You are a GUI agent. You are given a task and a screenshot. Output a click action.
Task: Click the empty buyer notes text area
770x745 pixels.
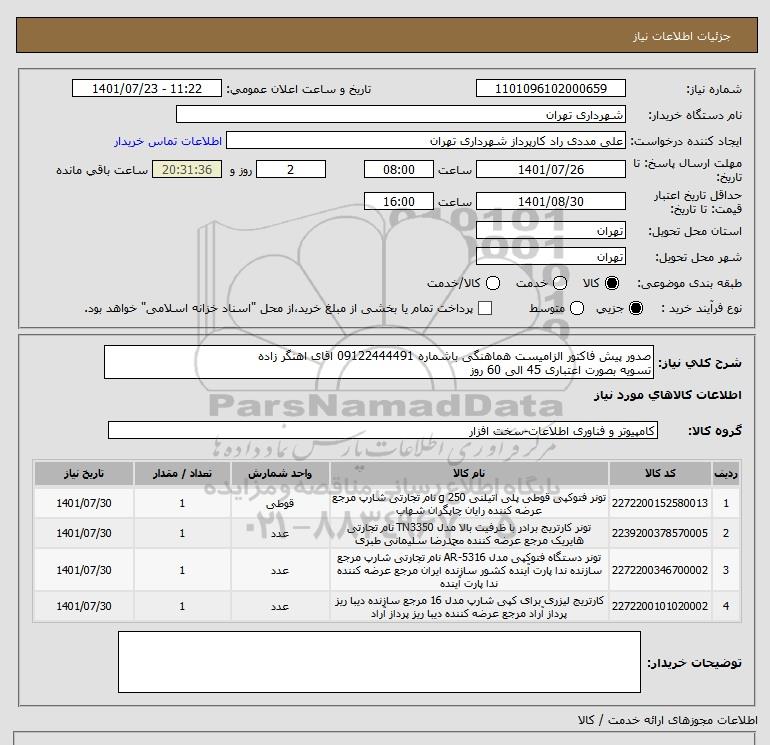(x=379, y=662)
